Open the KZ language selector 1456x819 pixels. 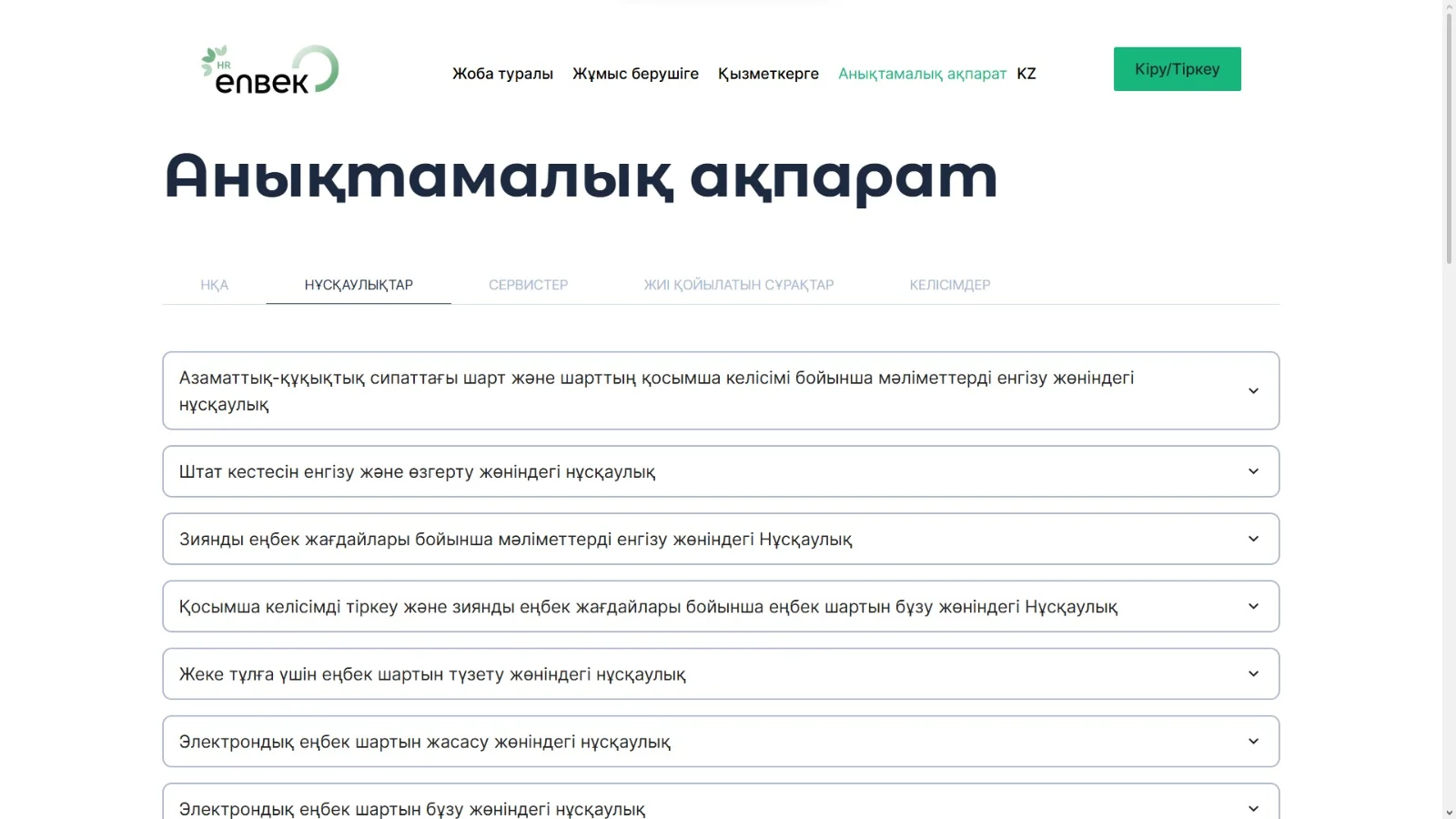coord(1026,74)
